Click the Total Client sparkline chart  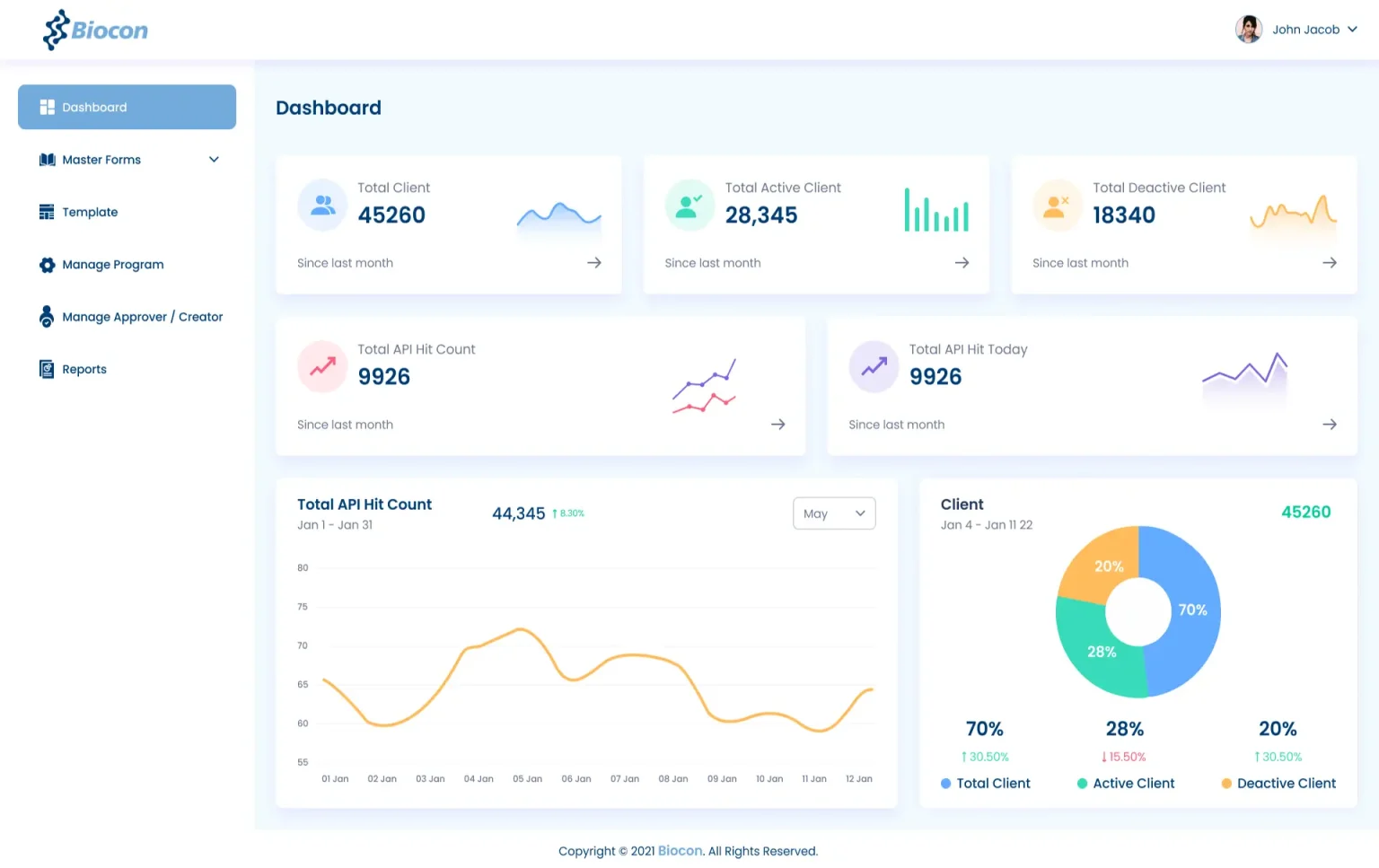click(559, 221)
